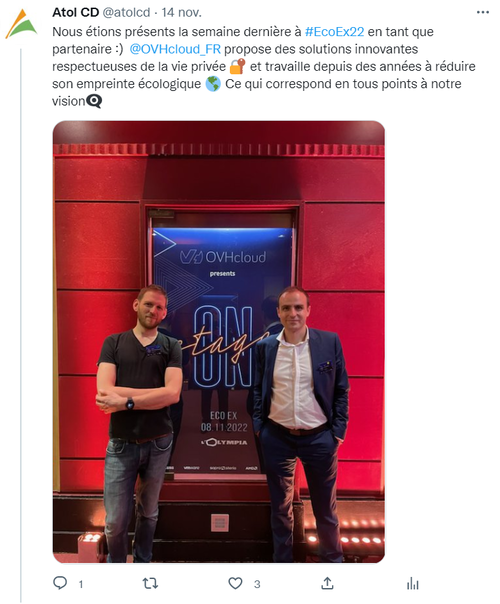Open the @OVHcloud_FR mention
Screen dimensions: 500x604
pos(175,49)
